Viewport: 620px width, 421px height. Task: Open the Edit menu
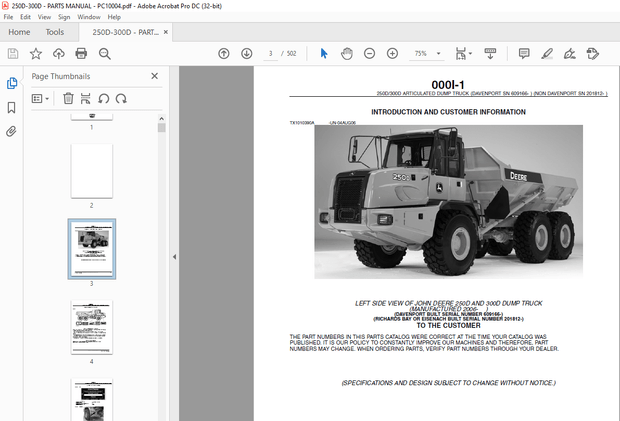point(25,17)
